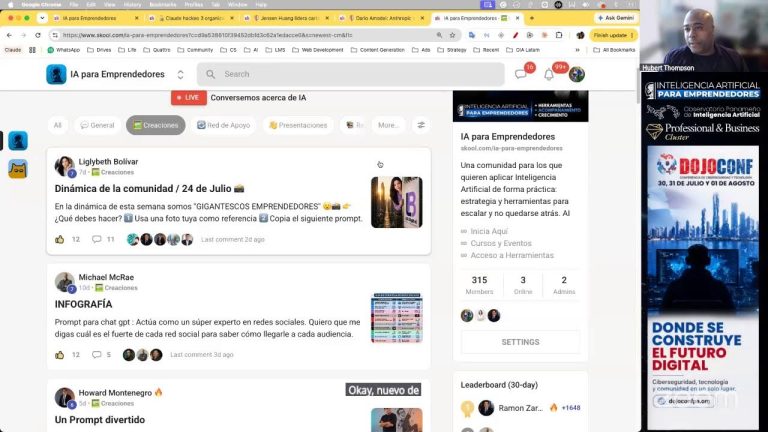Open Howard Montenegro's profile avatar

click(64, 398)
